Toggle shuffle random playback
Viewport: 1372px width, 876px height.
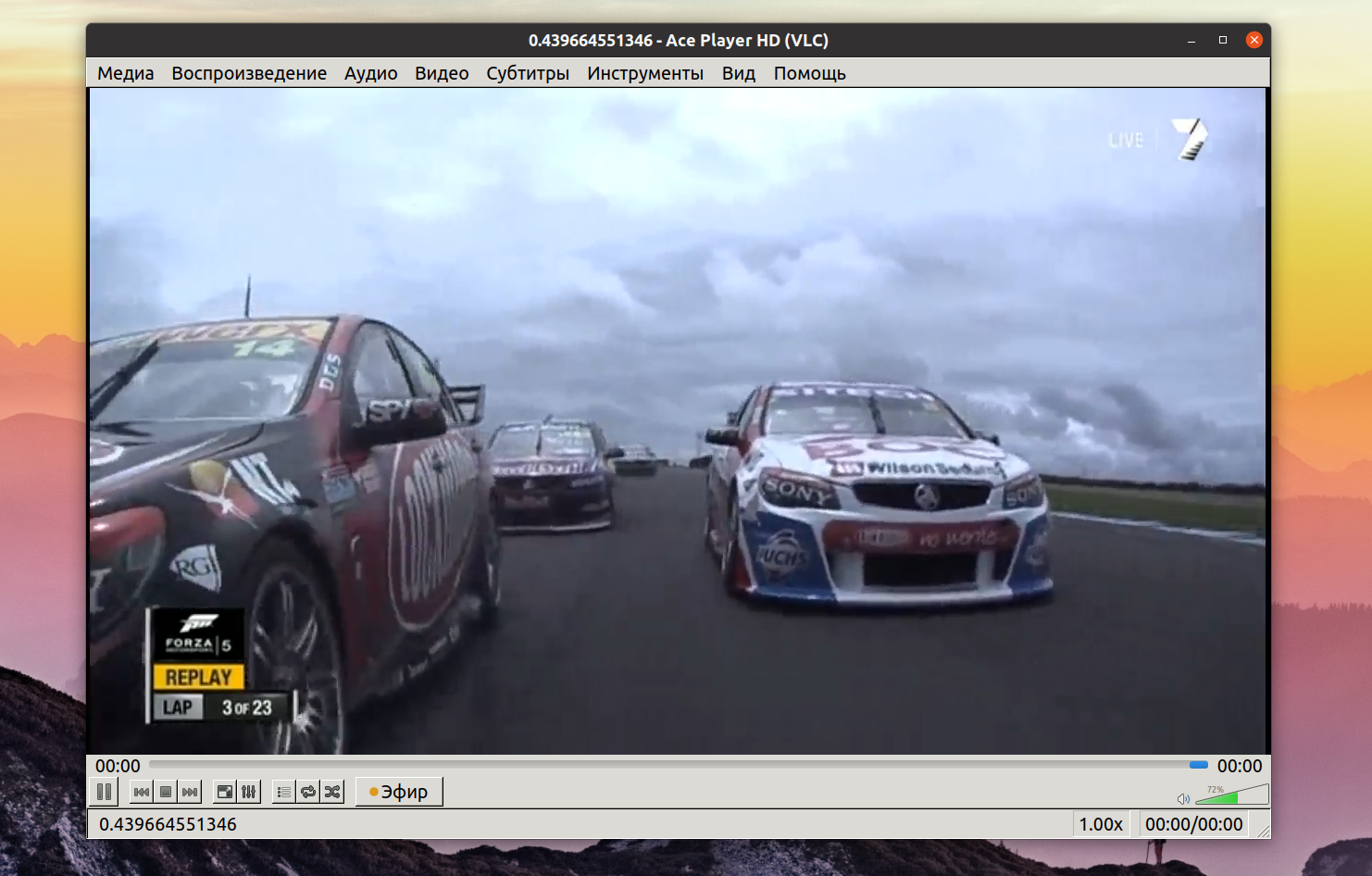pos(332,792)
